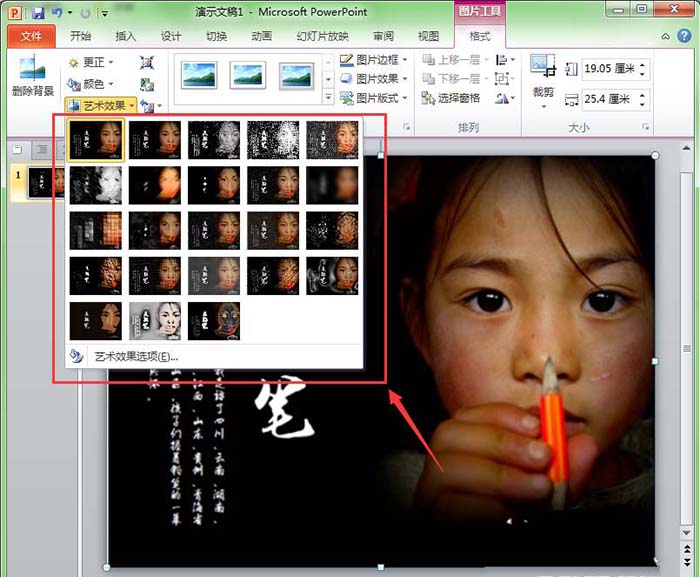The width and height of the screenshot is (700, 577).
Task: Minimize the ribbon with the caret icon
Action: 665,36
